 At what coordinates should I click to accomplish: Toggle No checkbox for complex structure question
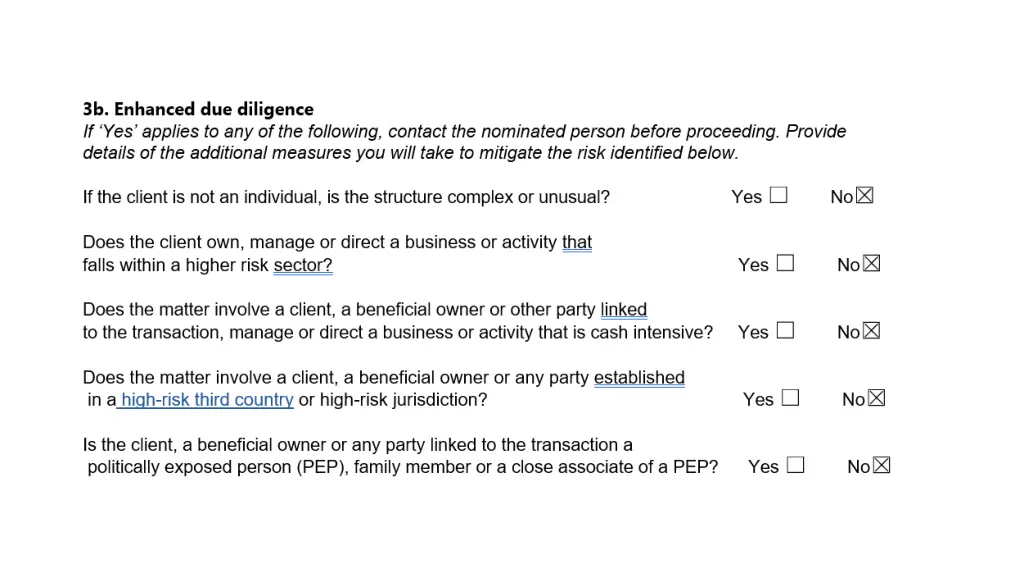(x=865, y=196)
